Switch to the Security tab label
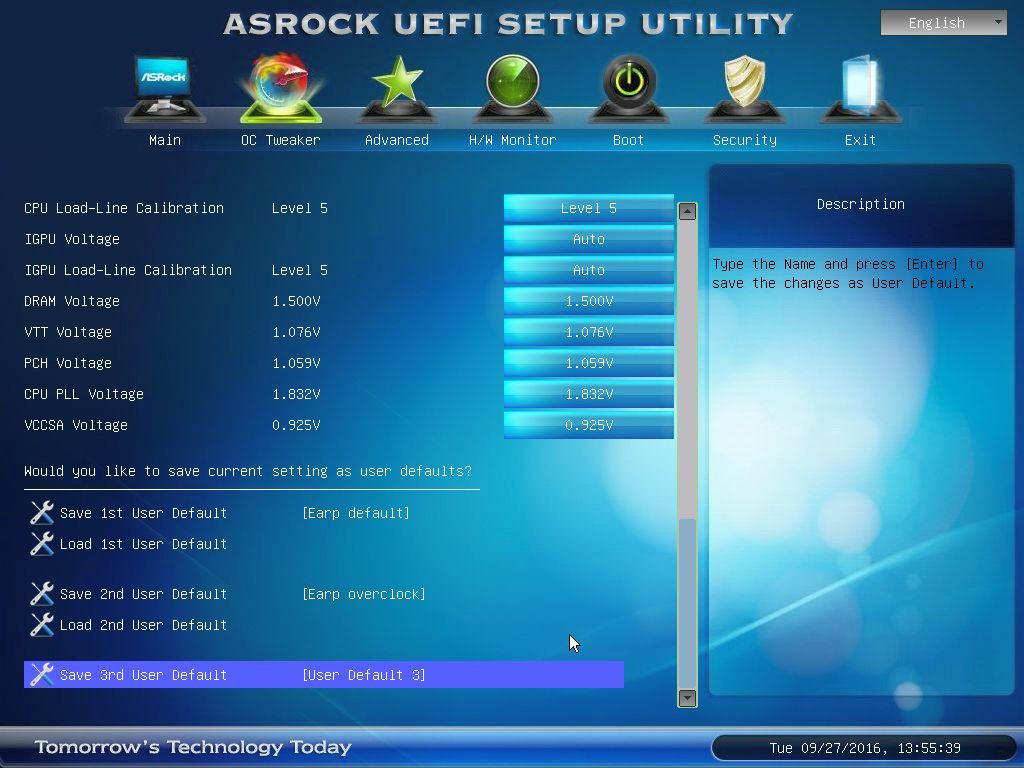 click(744, 140)
